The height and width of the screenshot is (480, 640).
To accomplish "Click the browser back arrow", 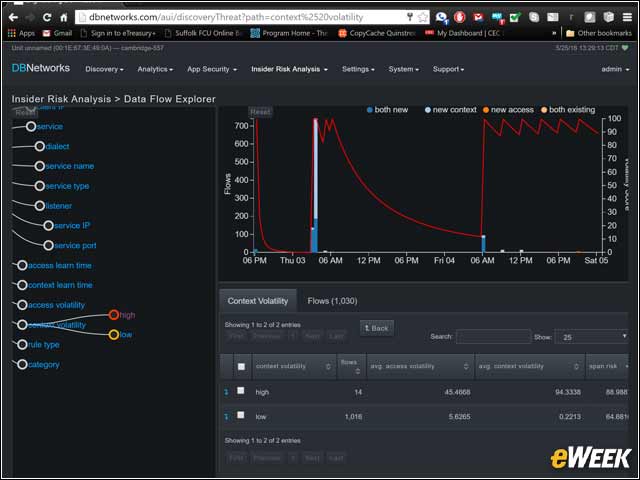I will [x=13, y=17].
